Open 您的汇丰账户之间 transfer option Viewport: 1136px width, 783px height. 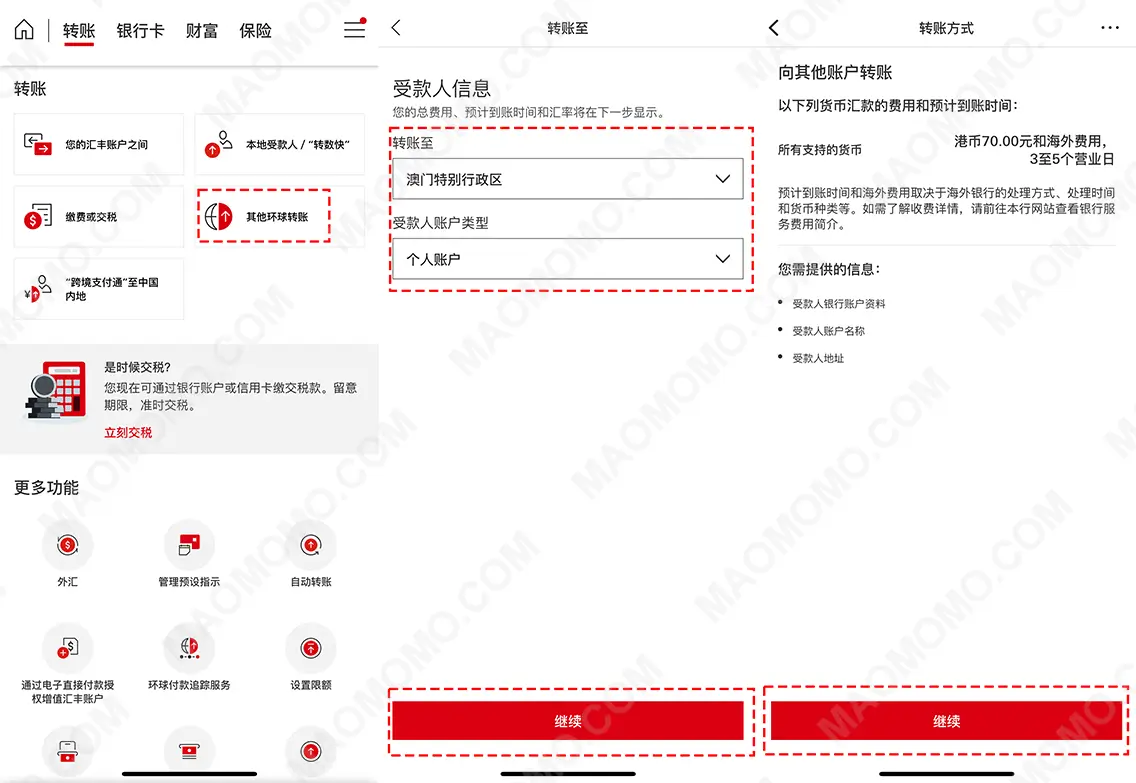point(99,144)
